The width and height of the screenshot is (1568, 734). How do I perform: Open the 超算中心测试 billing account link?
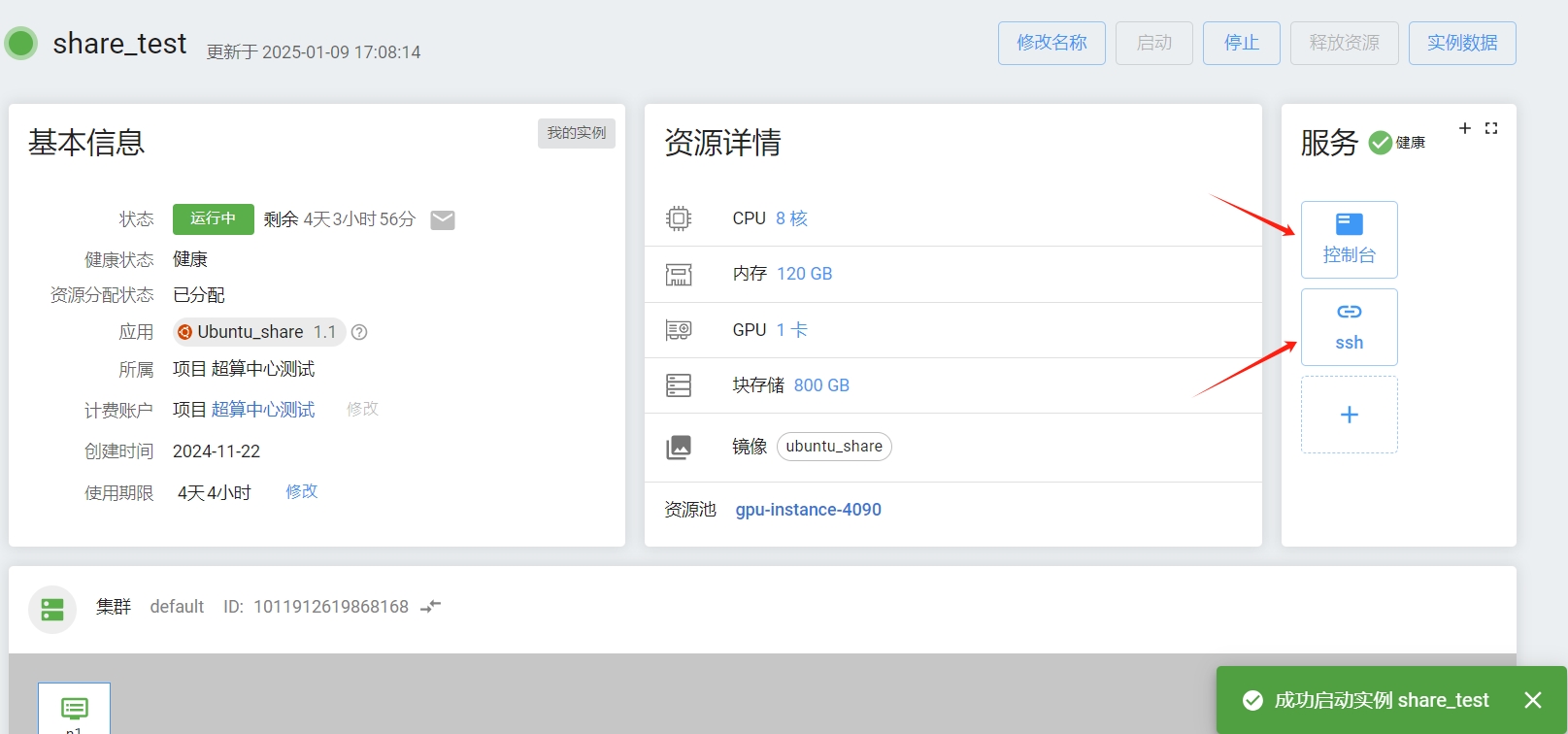click(263, 410)
